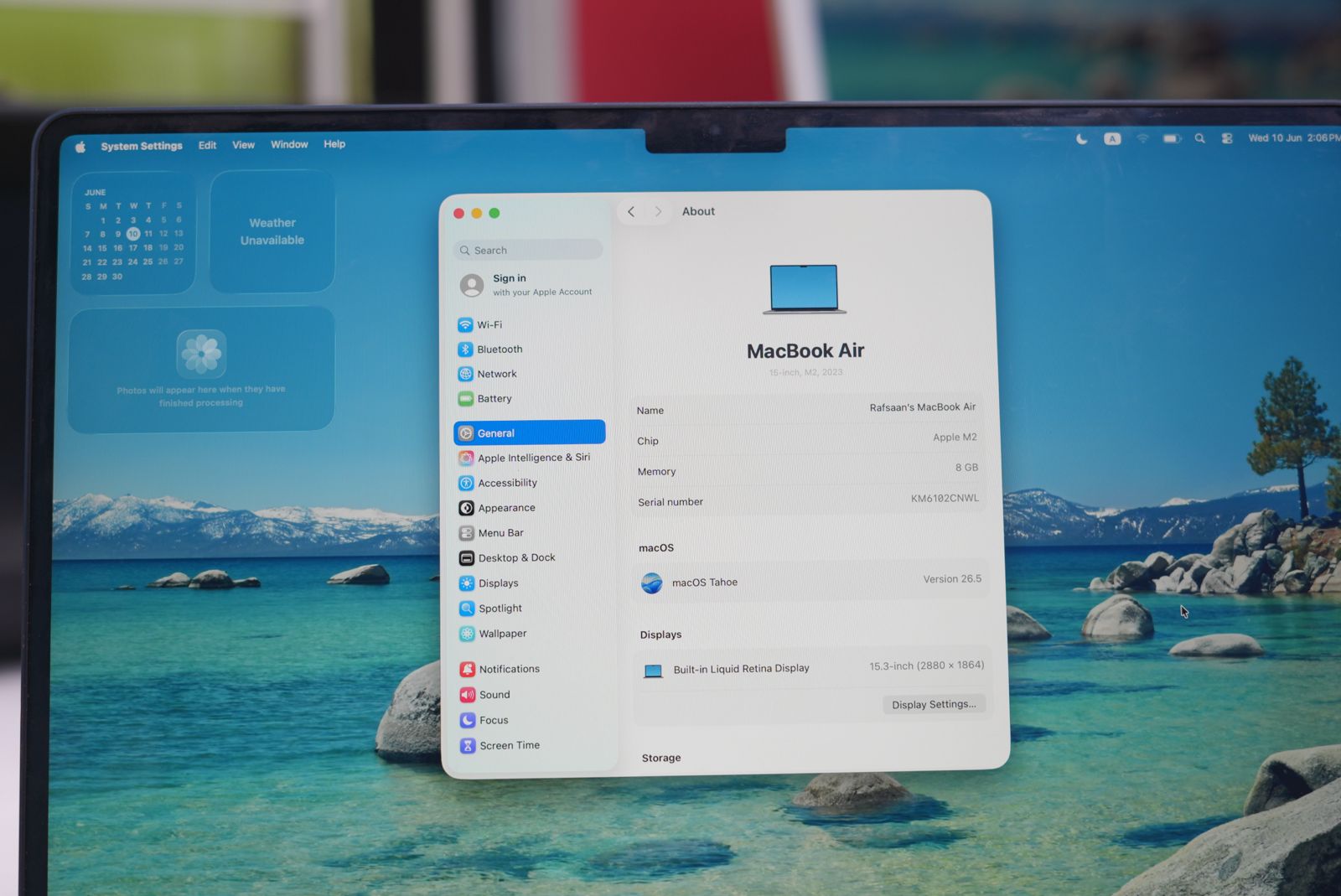Screen dimensions: 1341x896
Task: Open the System Settings menu
Action: 142,146
